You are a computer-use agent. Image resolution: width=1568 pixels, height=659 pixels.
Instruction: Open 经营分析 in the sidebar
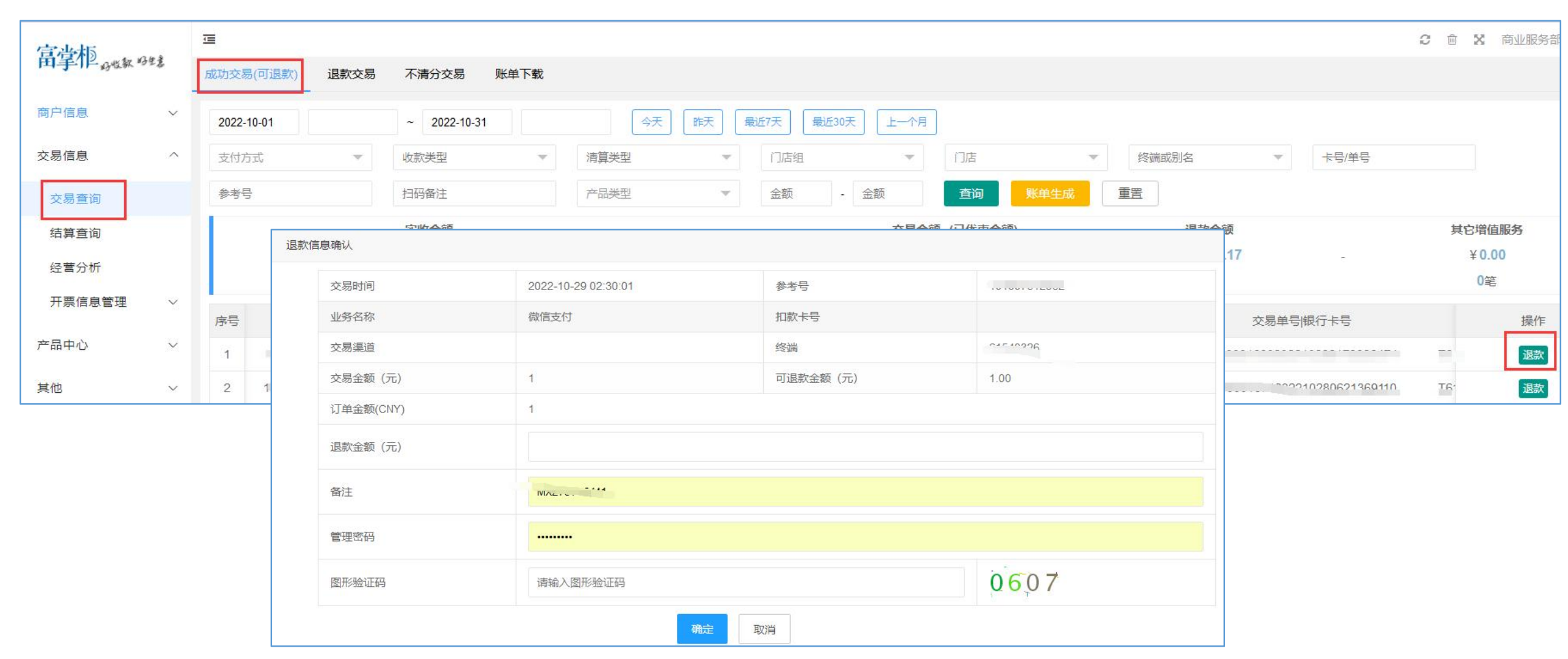click(76, 267)
